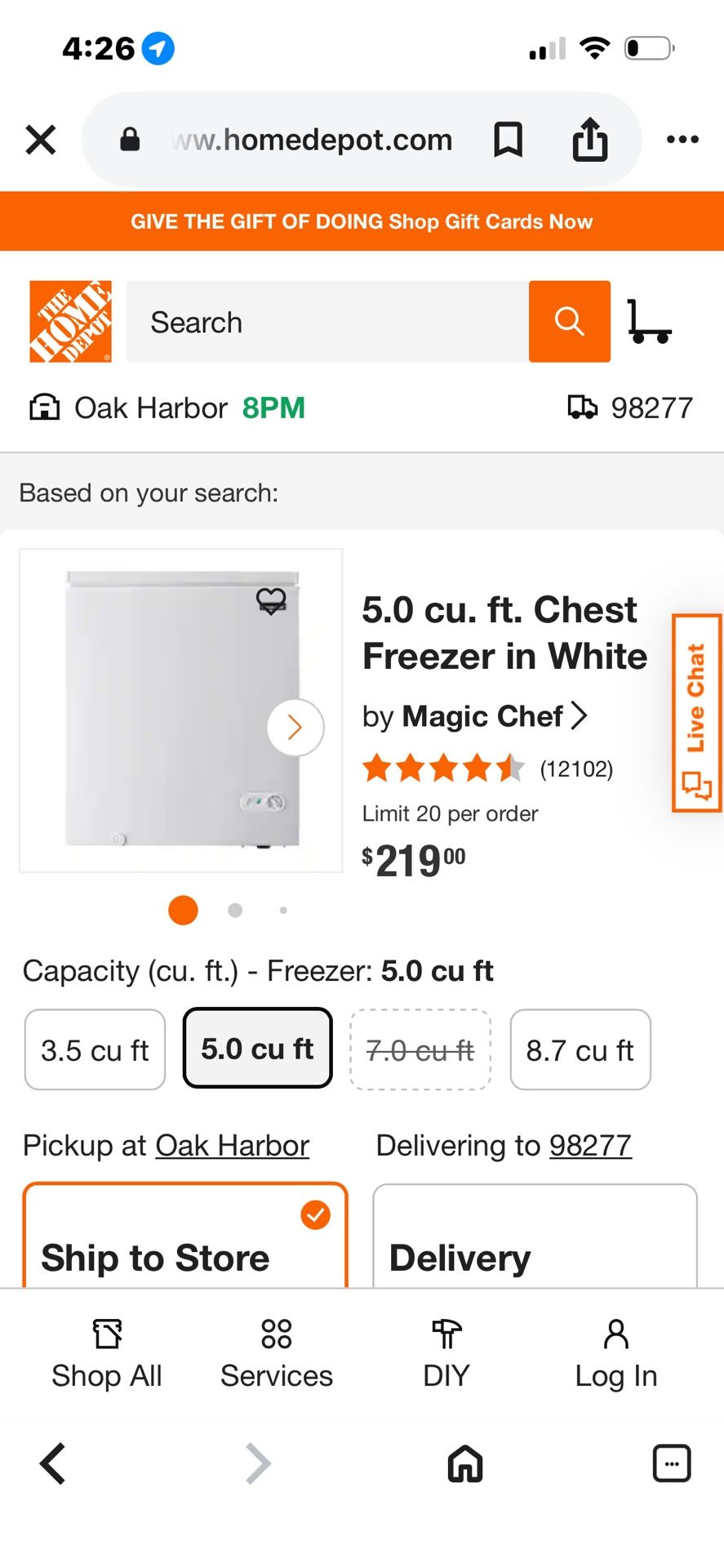The height and width of the screenshot is (1568, 724).
Task: Show next product image arrow
Action: [295, 727]
